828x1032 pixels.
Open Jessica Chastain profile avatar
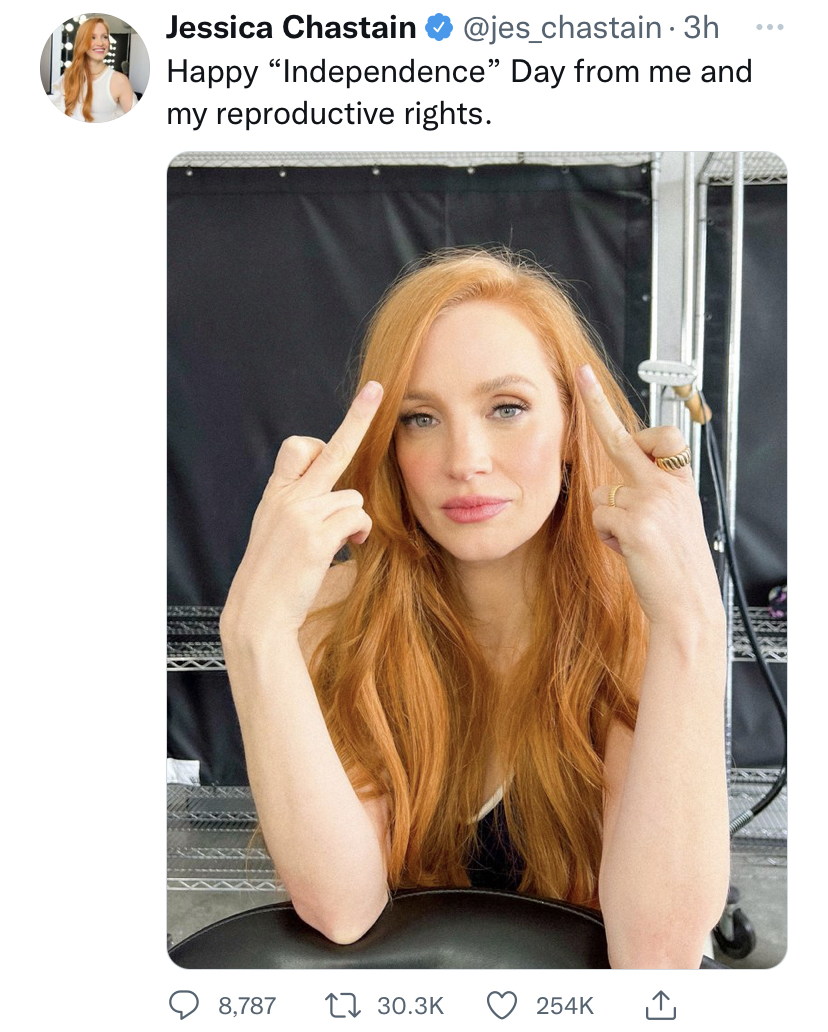click(x=95, y=68)
